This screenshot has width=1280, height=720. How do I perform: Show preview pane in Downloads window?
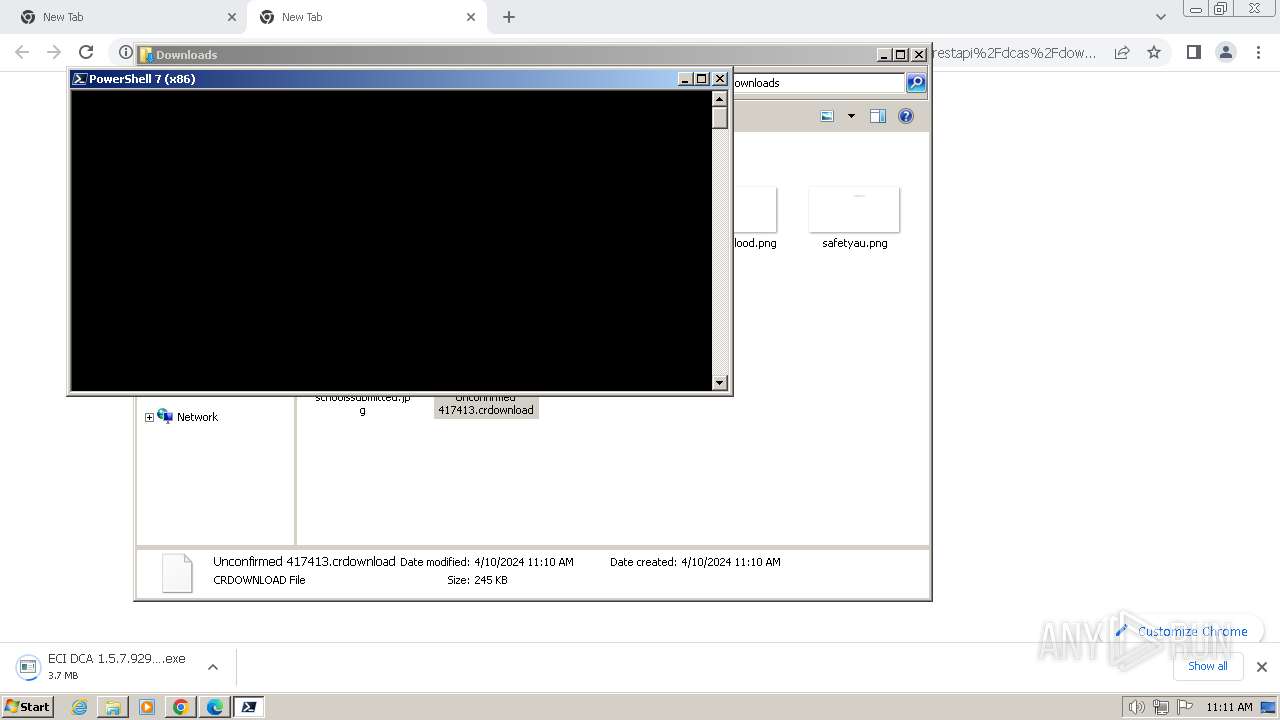click(877, 116)
